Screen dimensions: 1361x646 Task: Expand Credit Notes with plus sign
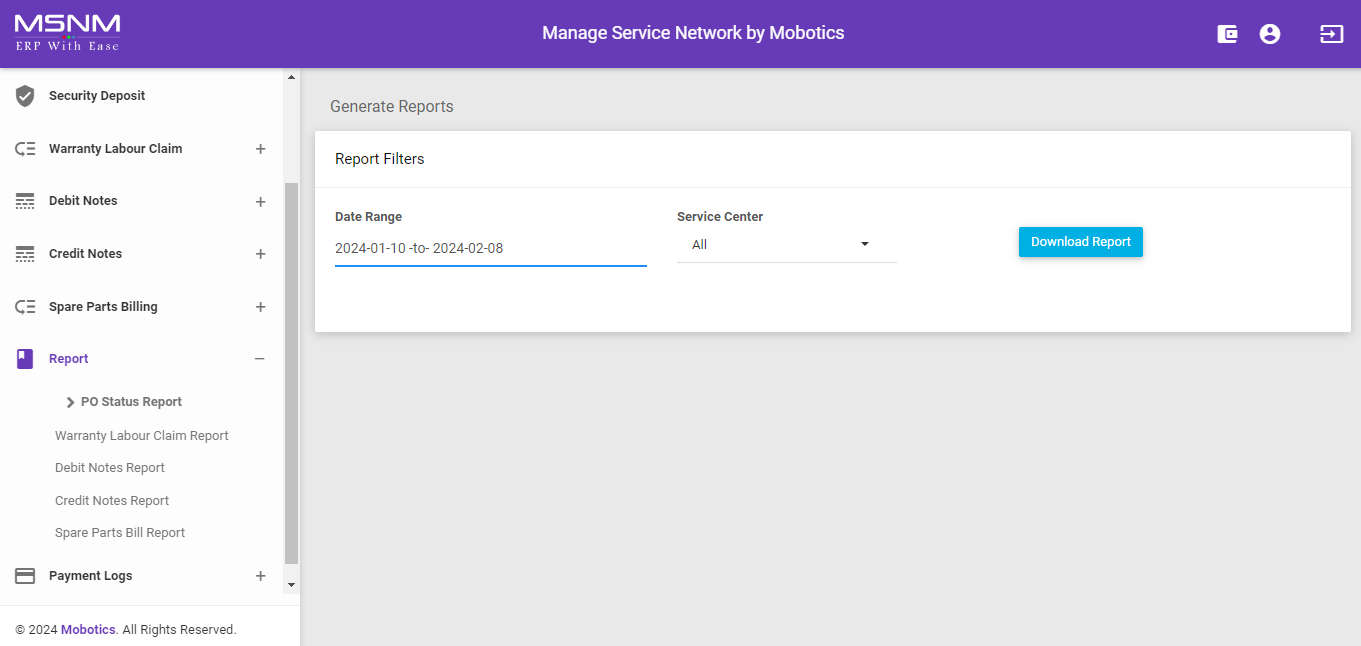pyautogui.click(x=260, y=254)
